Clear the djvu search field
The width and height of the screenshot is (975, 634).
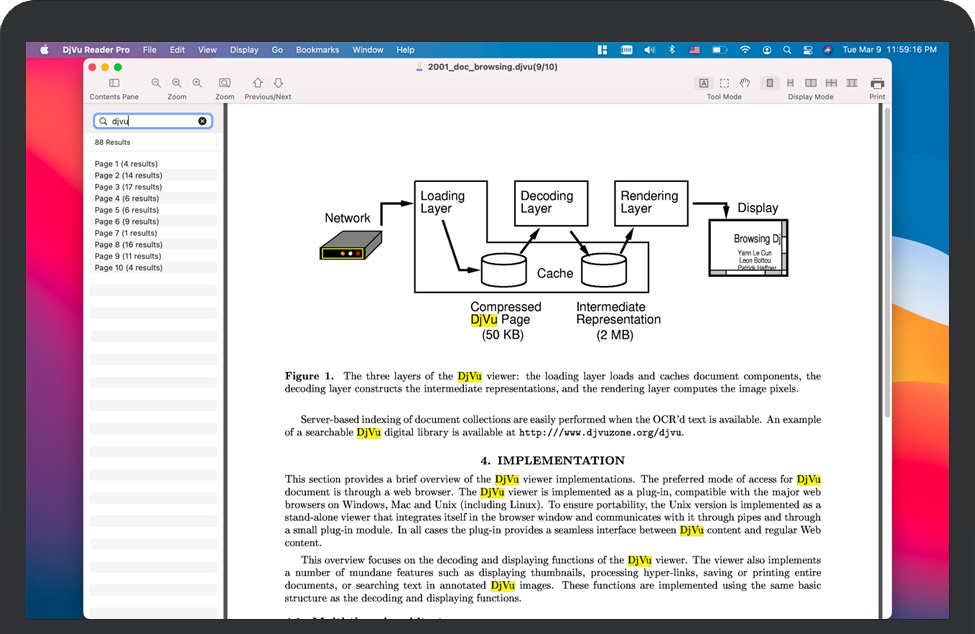(x=202, y=121)
